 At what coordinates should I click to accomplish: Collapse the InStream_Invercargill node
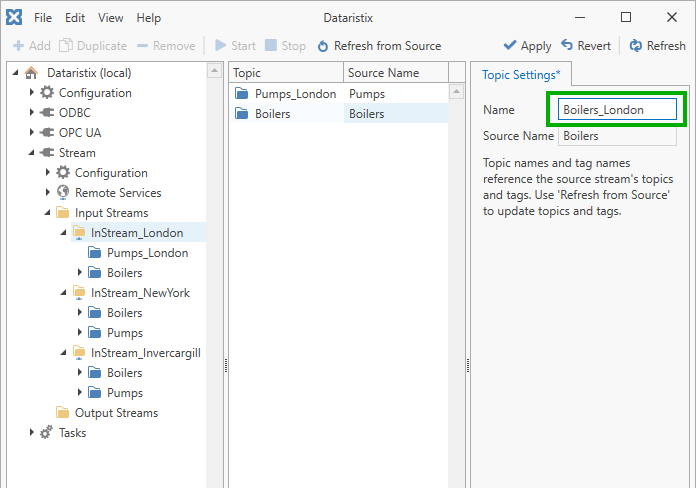tap(63, 352)
